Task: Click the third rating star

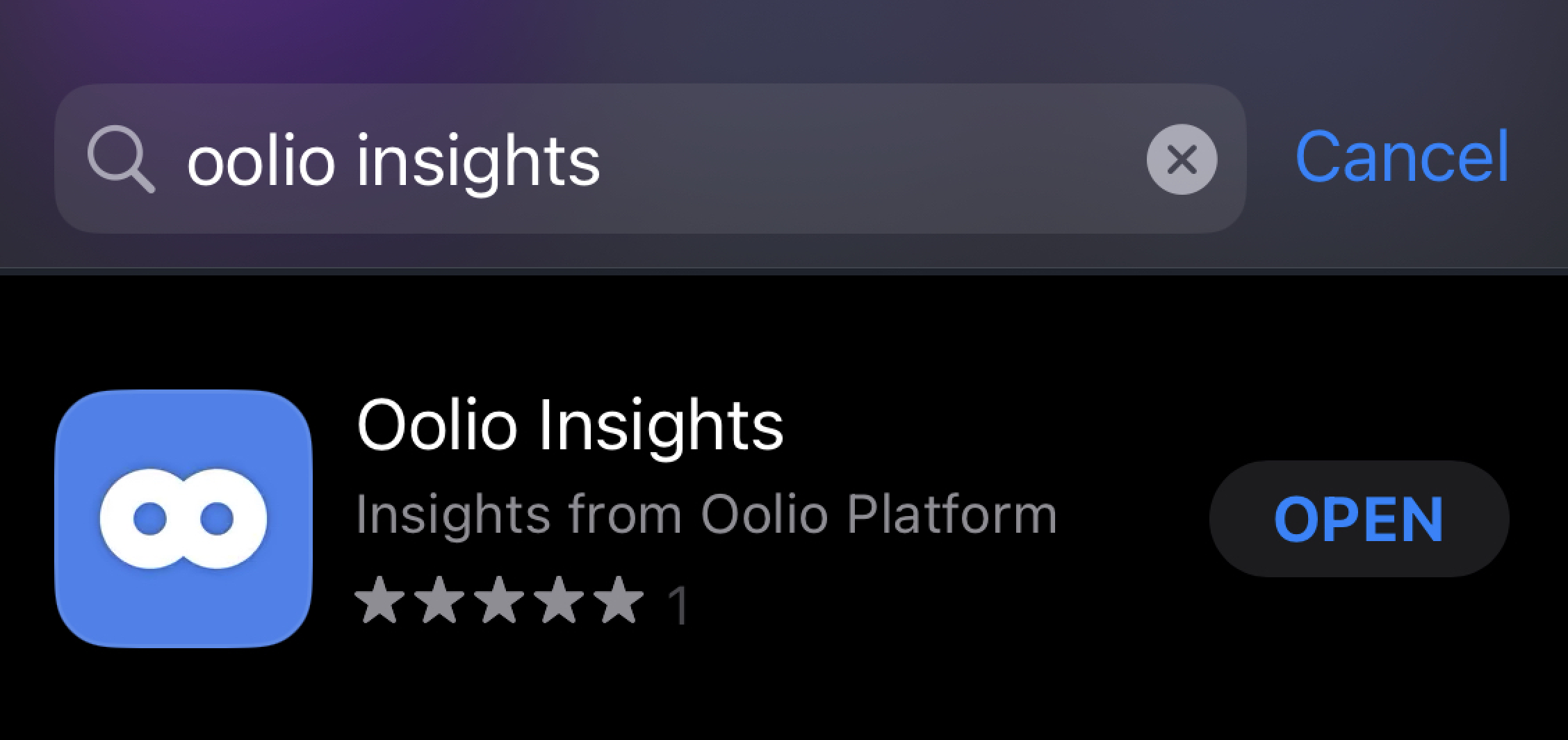Action: 499,600
